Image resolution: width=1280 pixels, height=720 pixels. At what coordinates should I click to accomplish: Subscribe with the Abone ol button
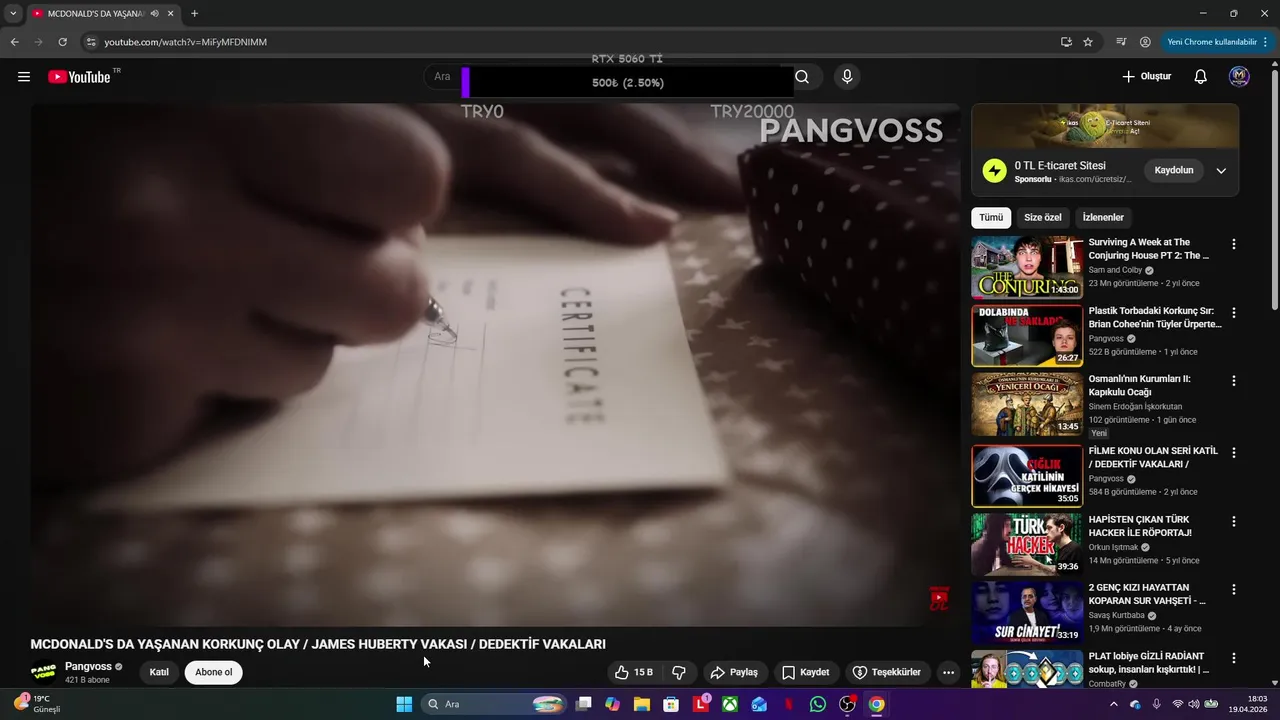click(x=214, y=672)
